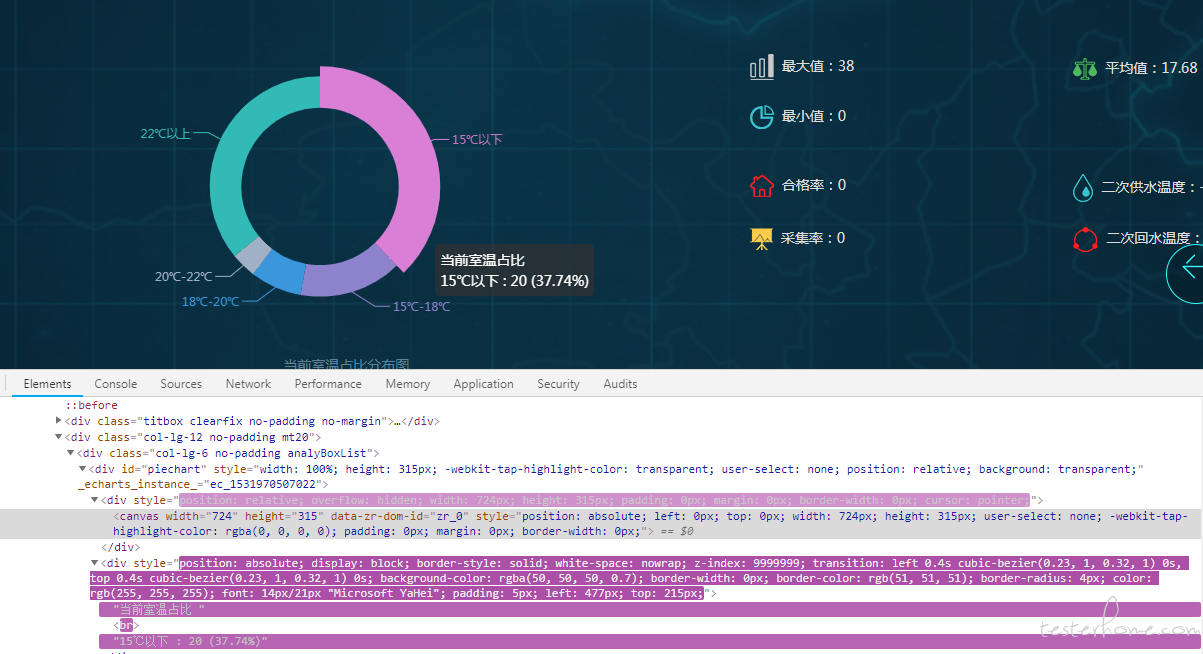The height and width of the screenshot is (654, 1203).
Task: Click the 22℃以上 pie label
Action: tap(165, 133)
